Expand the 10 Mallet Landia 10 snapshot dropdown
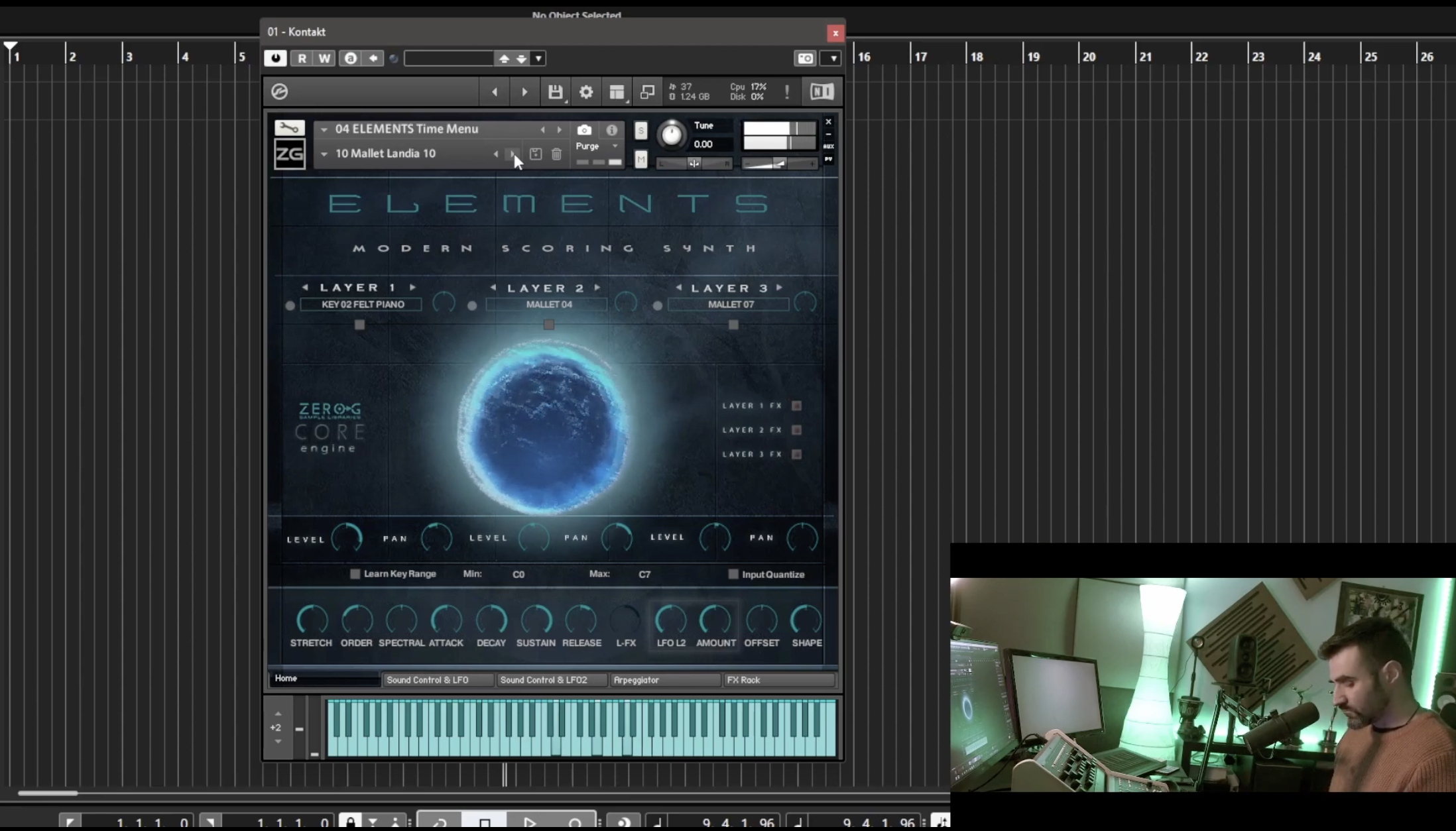The width and height of the screenshot is (1456, 831). [324, 154]
